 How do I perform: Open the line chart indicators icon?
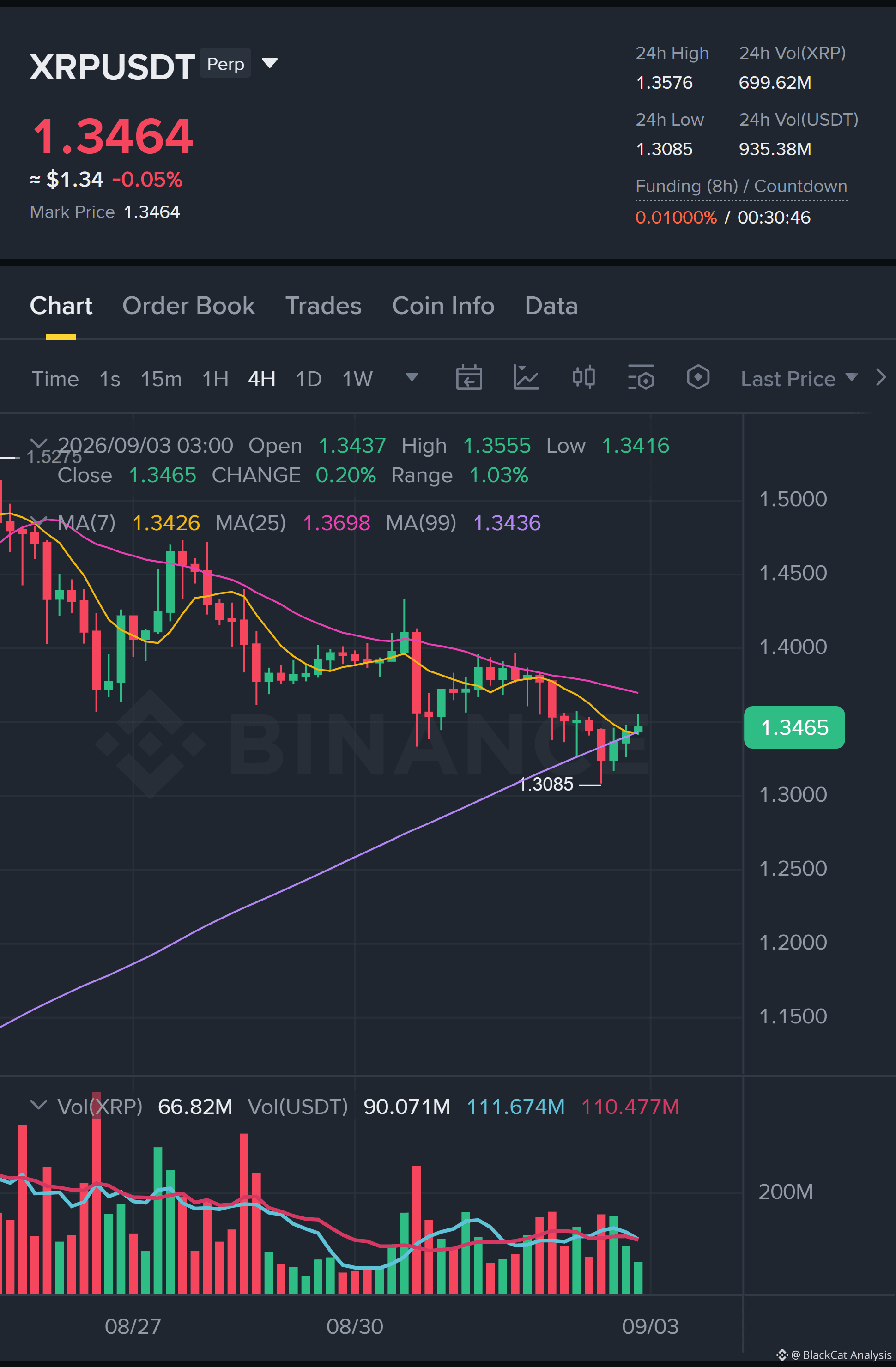pos(526,377)
